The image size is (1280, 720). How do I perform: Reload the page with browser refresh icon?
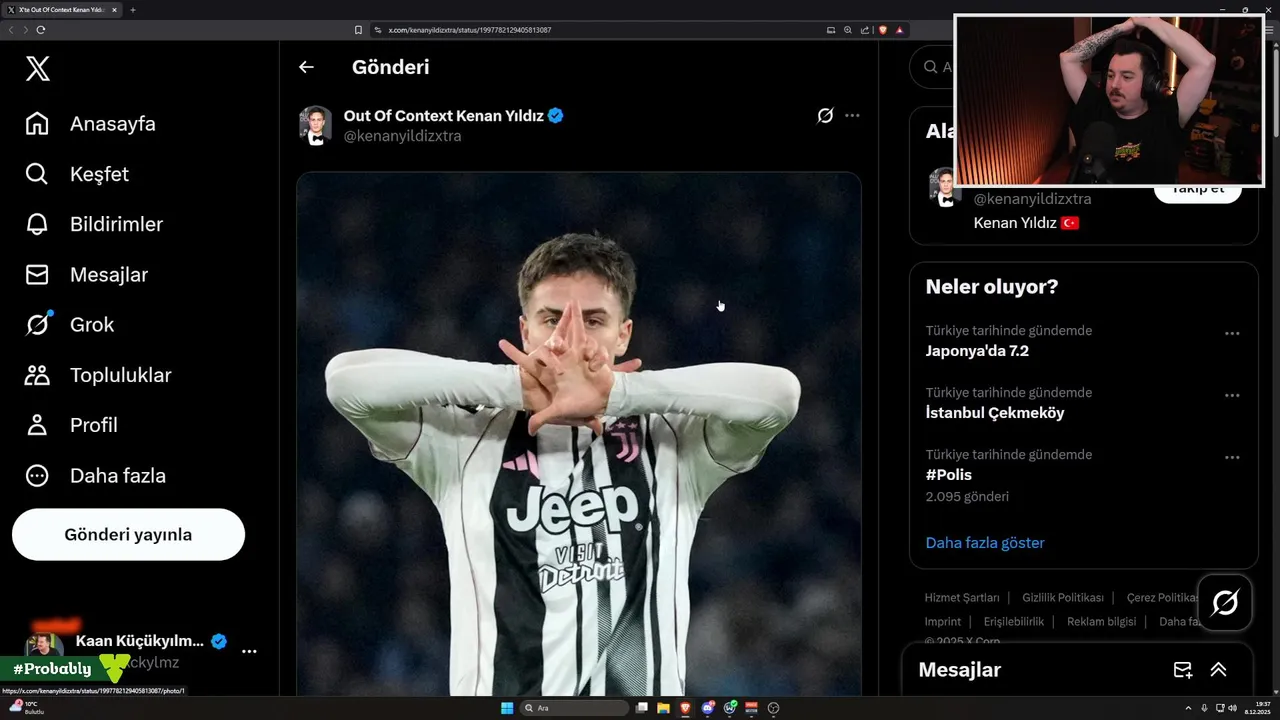(x=41, y=30)
